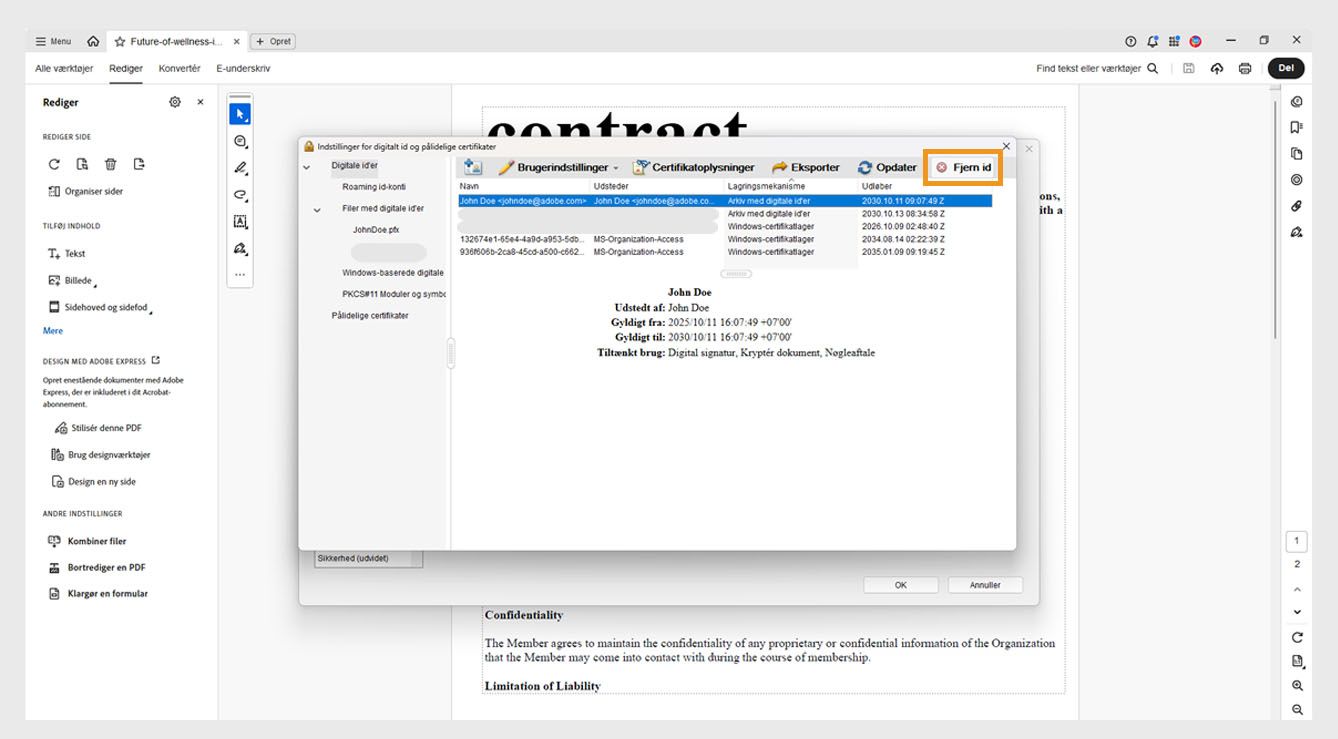The height and width of the screenshot is (739, 1338).
Task: Click the Eksporter toolbar button
Action: click(806, 167)
